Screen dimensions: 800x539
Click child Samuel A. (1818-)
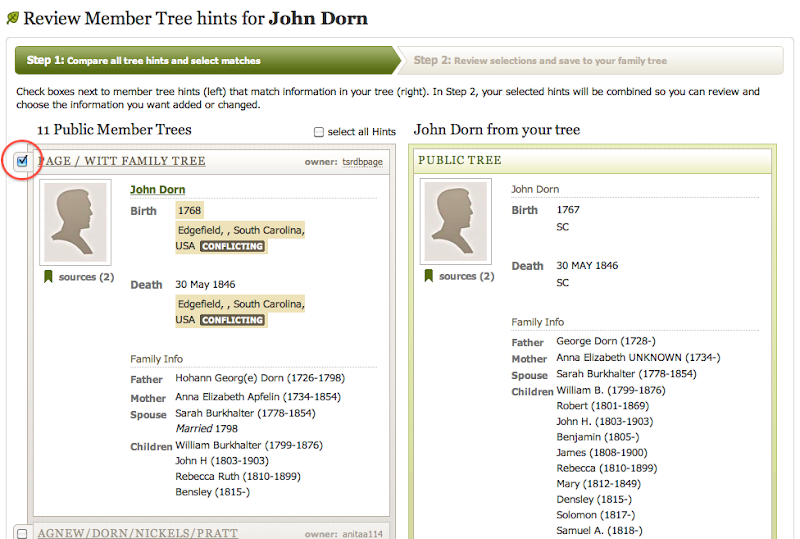click(x=599, y=530)
